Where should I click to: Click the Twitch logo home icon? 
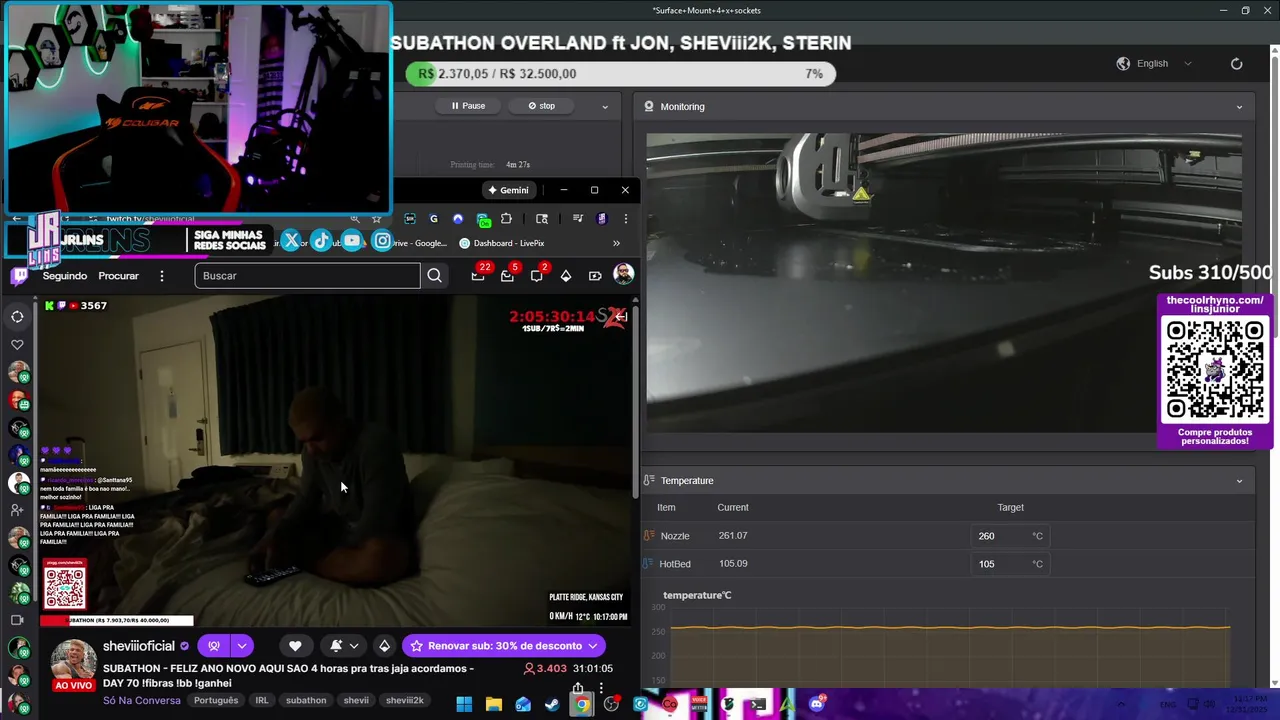(18, 276)
